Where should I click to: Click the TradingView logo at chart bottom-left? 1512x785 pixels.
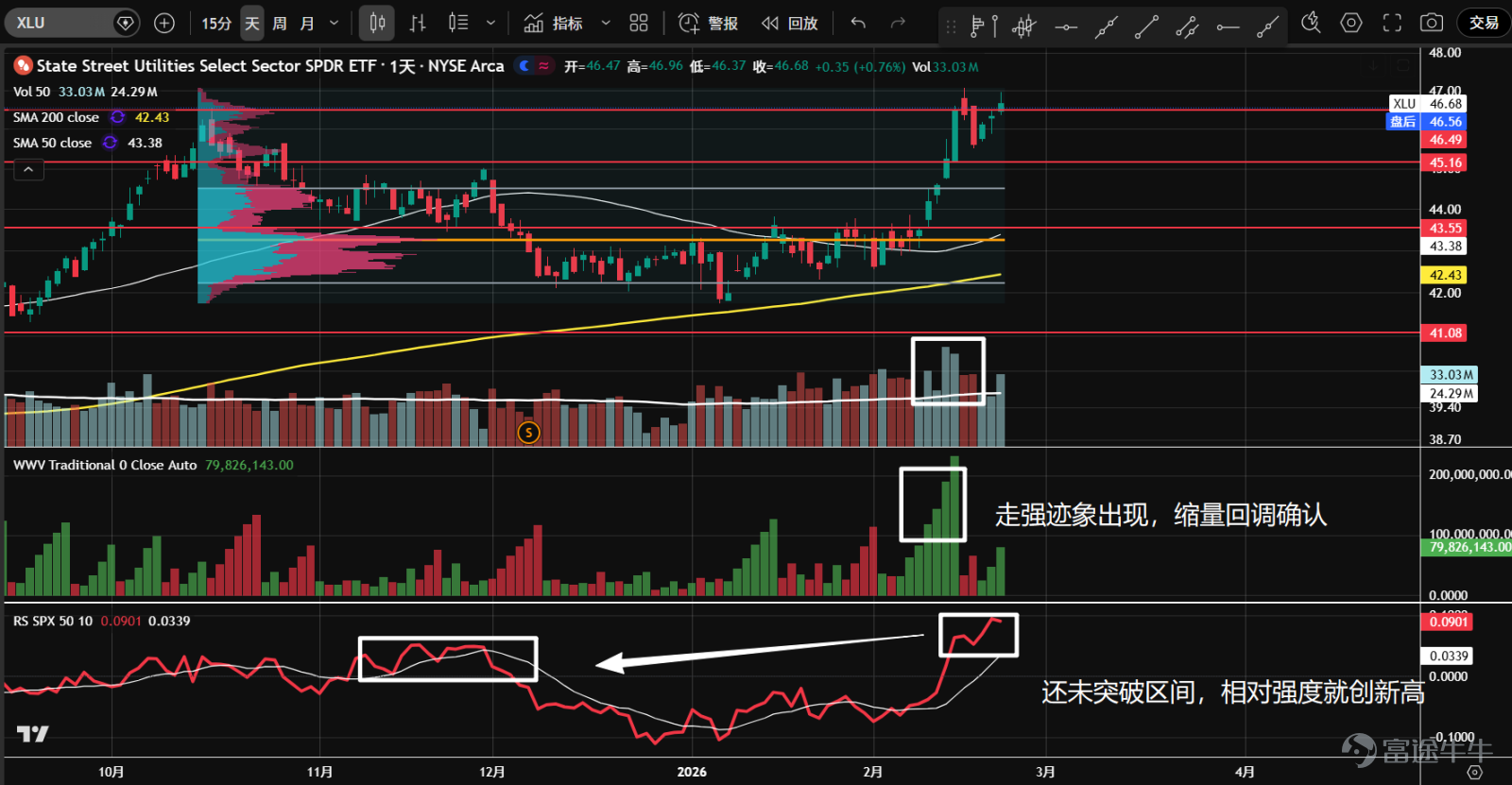coord(33,733)
